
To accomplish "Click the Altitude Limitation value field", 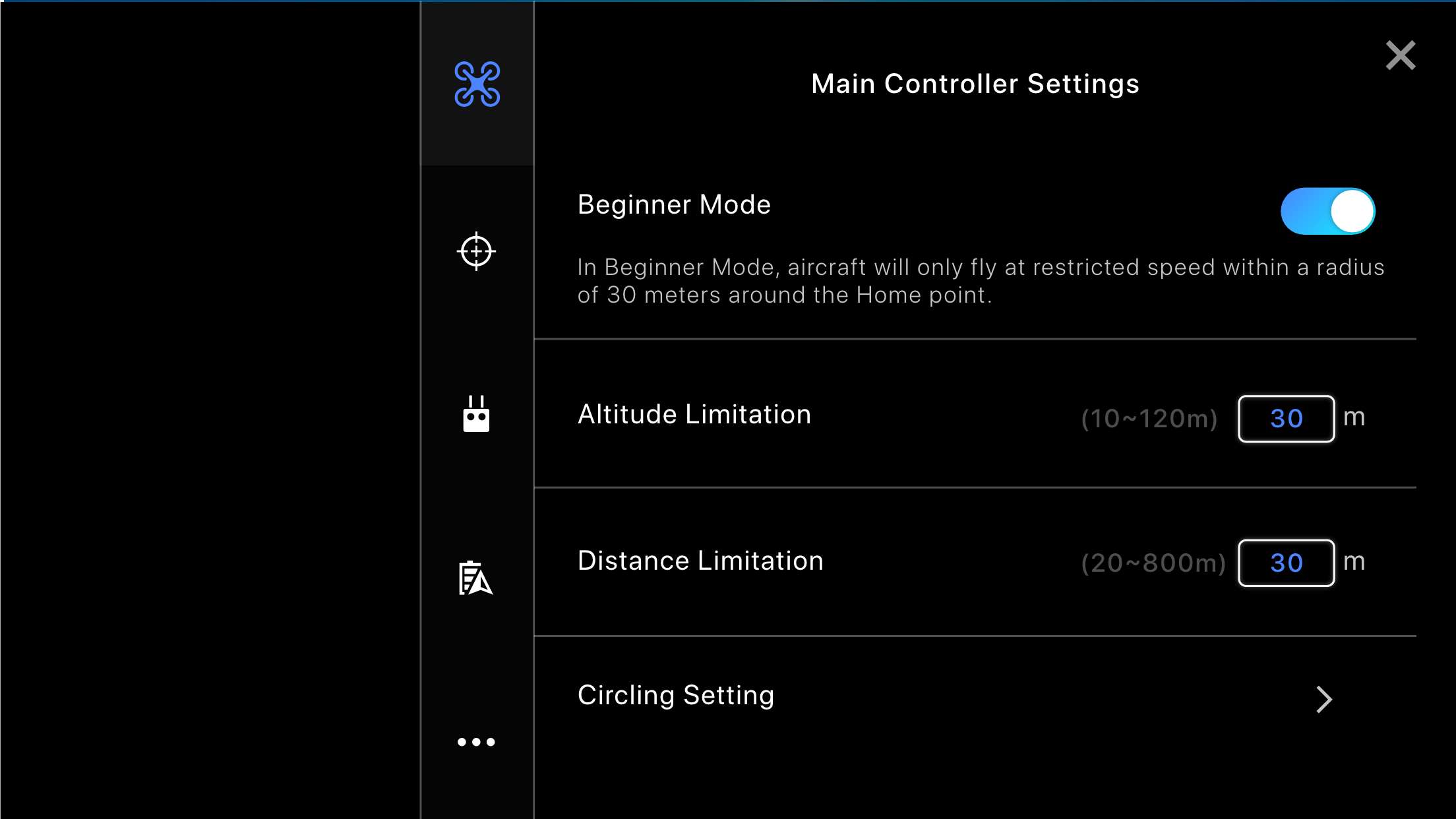I will [x=1286, y=419].
